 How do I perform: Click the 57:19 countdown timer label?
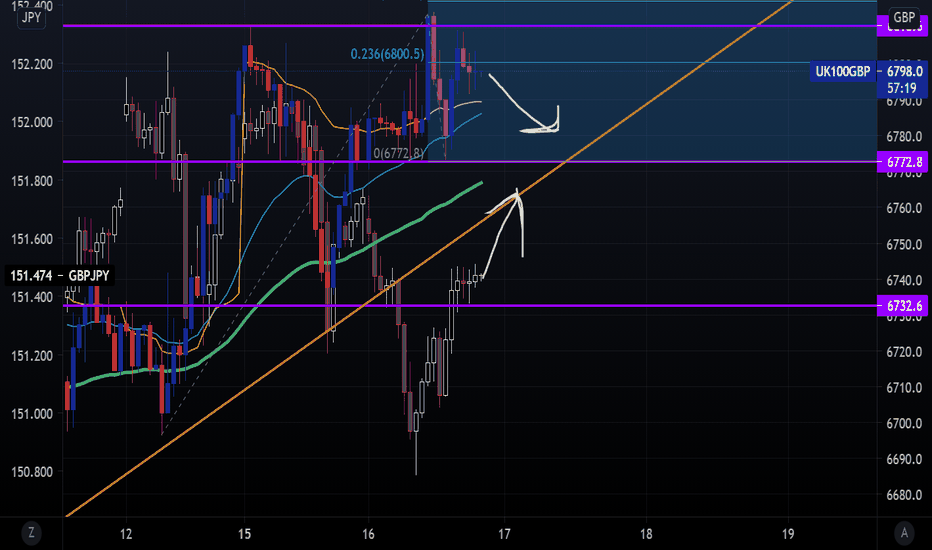[x=902, y=88]
